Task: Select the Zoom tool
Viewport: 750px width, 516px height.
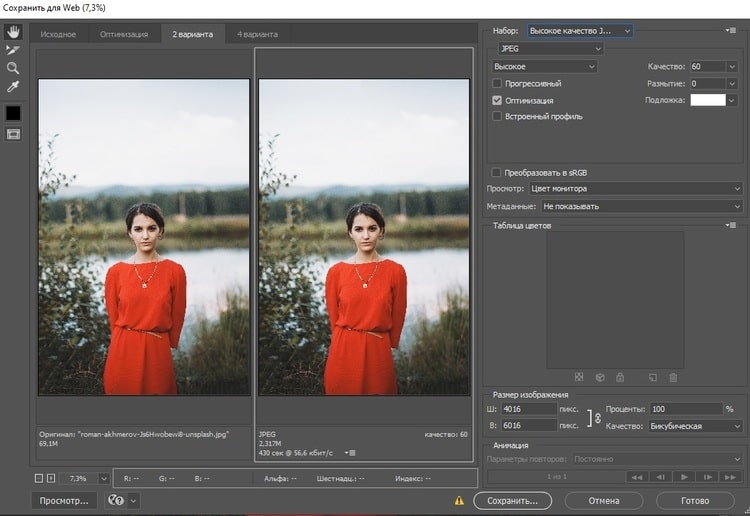Action: [x=13, y=68]
